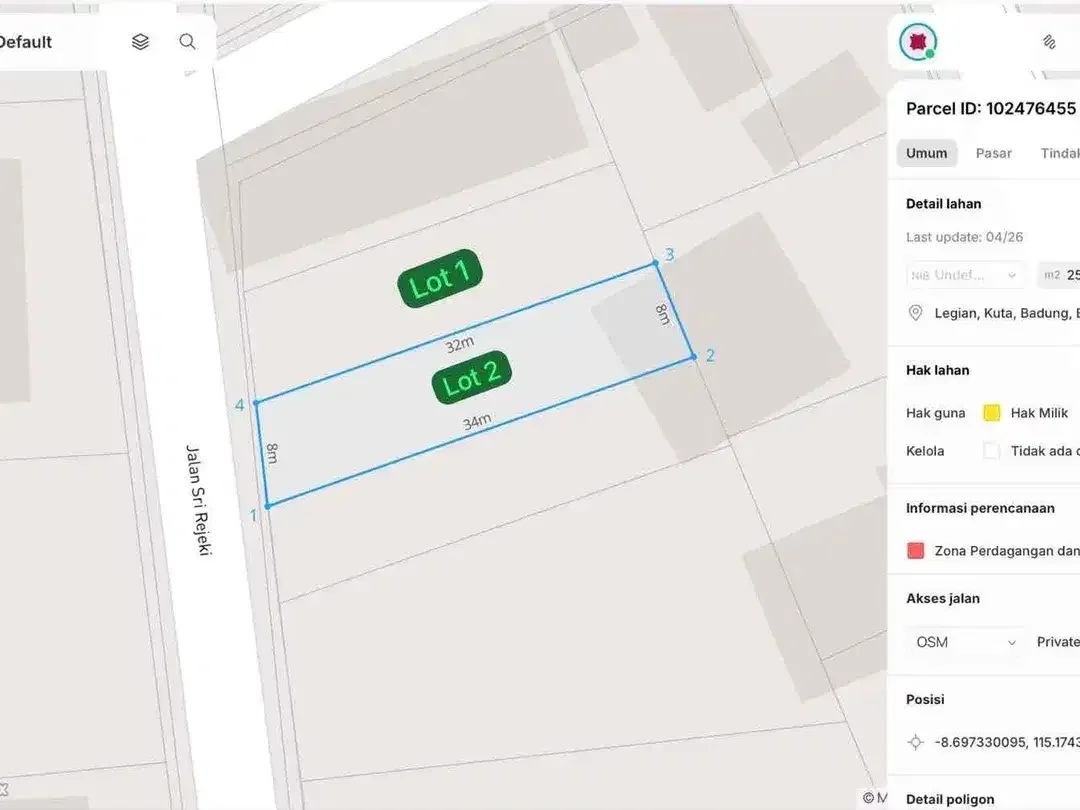Open the map layers icon
The height and width of the screenshot is (810, 1080).
141,42
